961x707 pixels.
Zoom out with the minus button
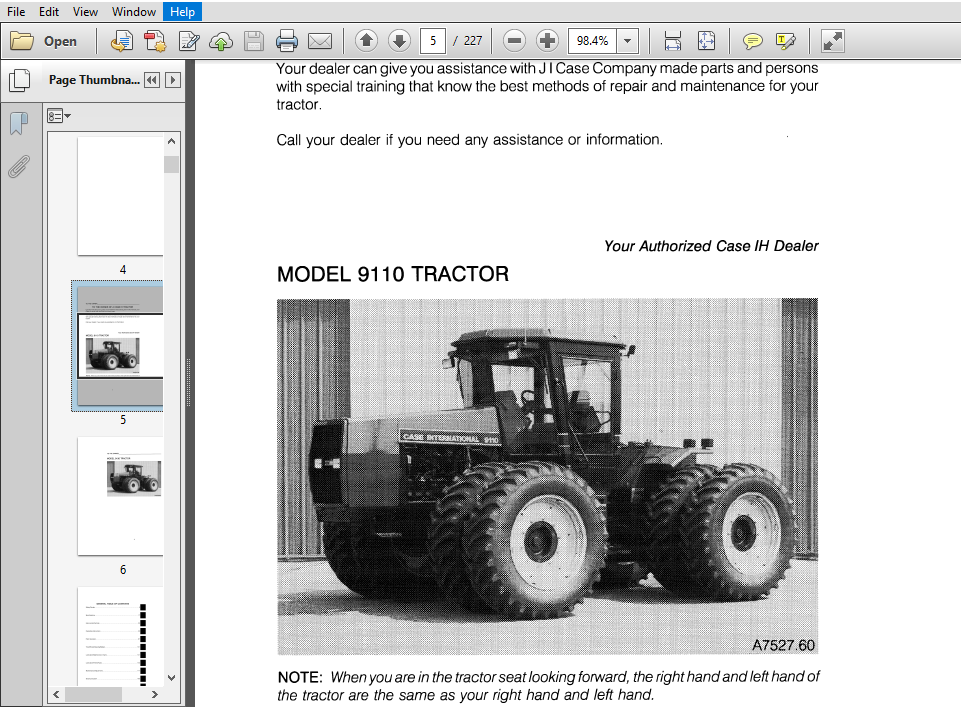tap(514, 41)
